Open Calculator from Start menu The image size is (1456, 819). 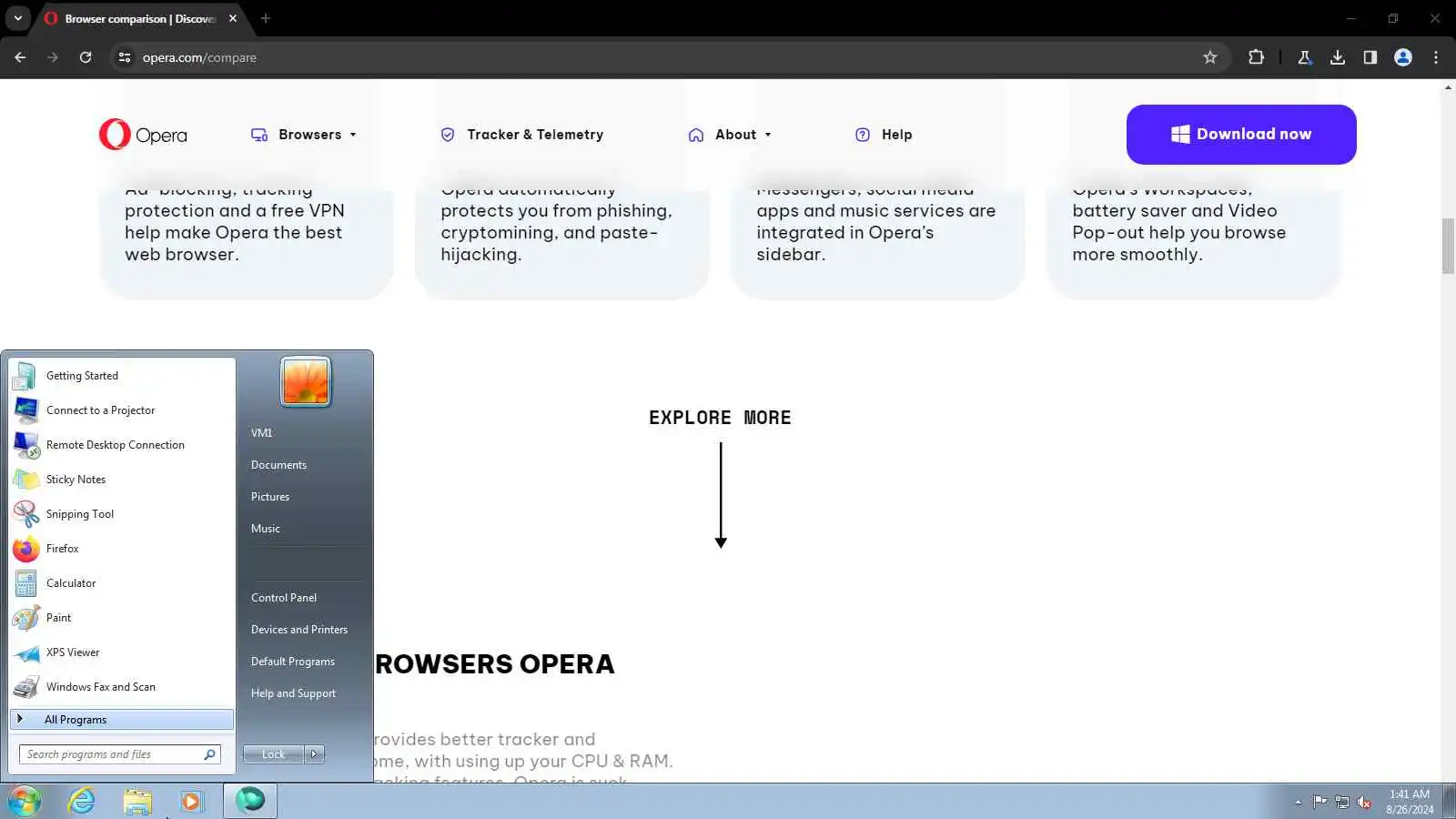click(x=122, y=583)
